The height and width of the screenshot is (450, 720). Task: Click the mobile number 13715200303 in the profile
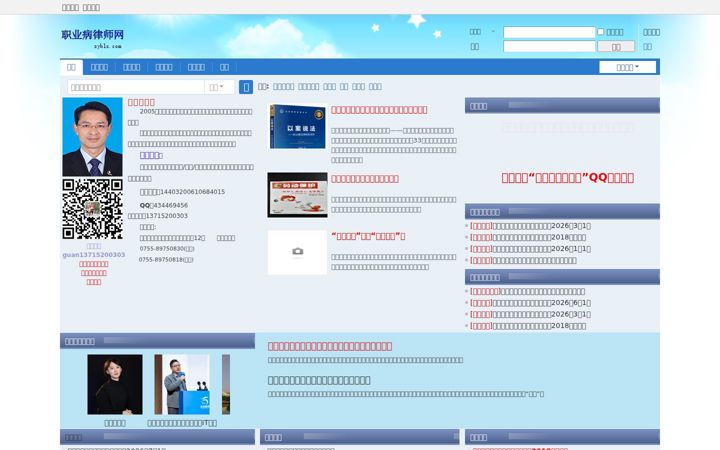[167, 216]
